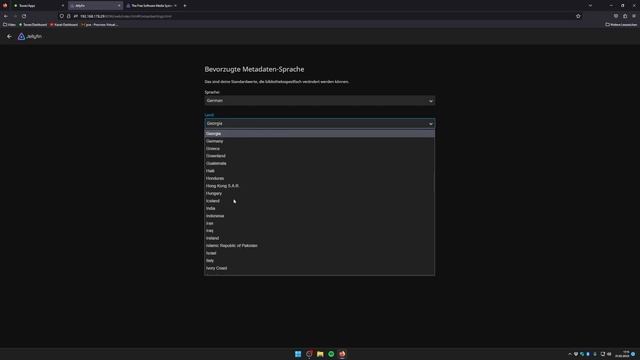Bookmark this page with the star icon

point(578,16)
